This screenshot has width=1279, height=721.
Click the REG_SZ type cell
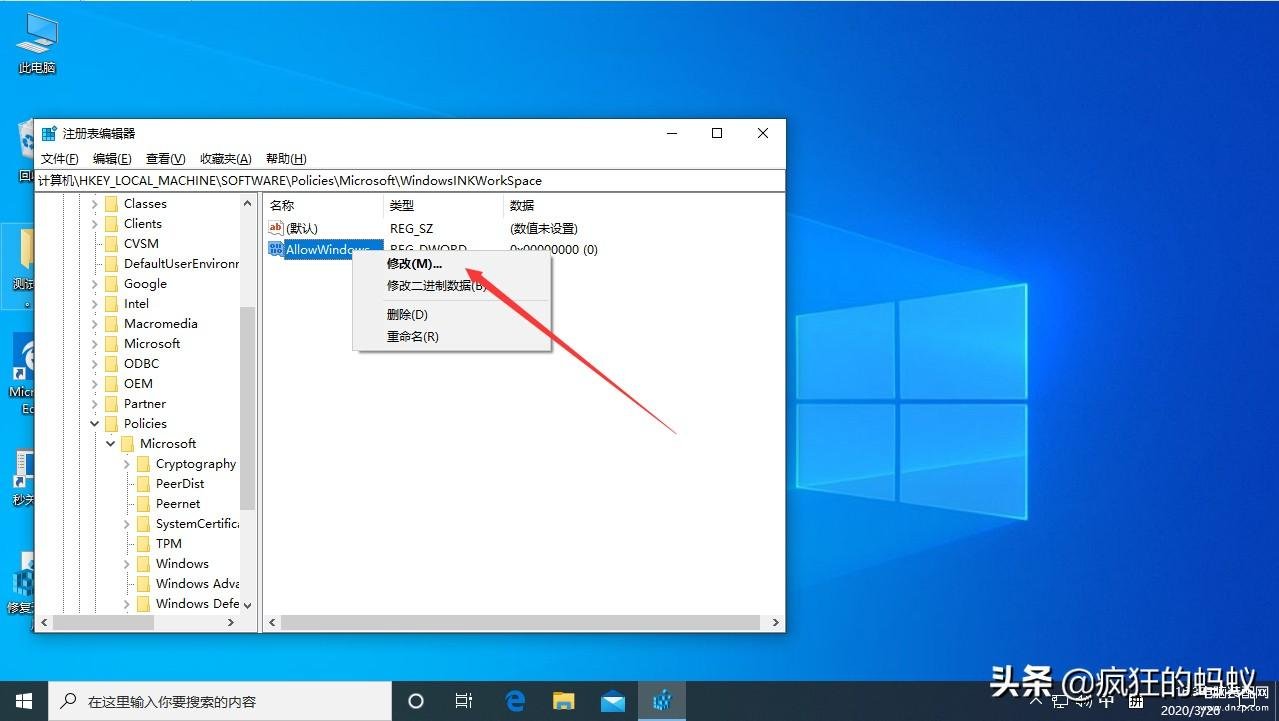point(411,229)
